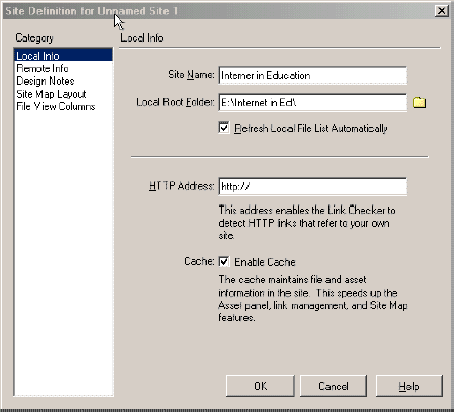Click the HTTP Address input field

(x=313, y=186)
